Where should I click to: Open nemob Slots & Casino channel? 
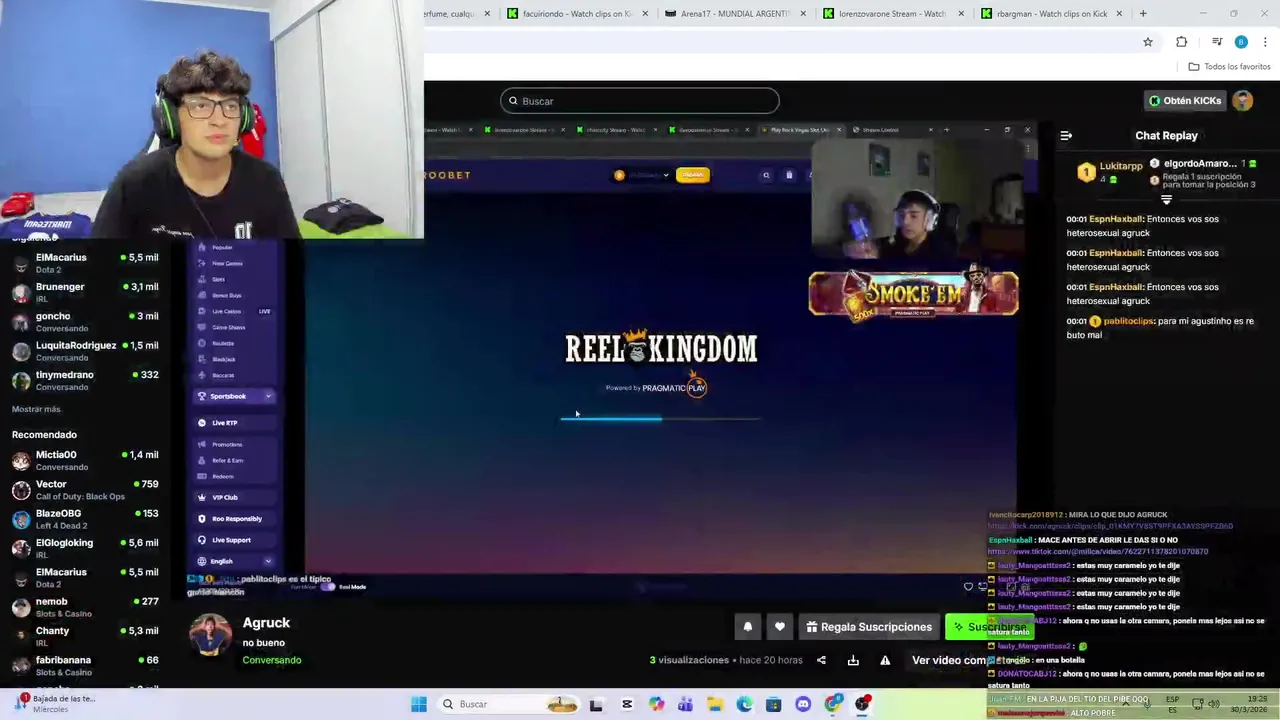[x=85, y=607]
